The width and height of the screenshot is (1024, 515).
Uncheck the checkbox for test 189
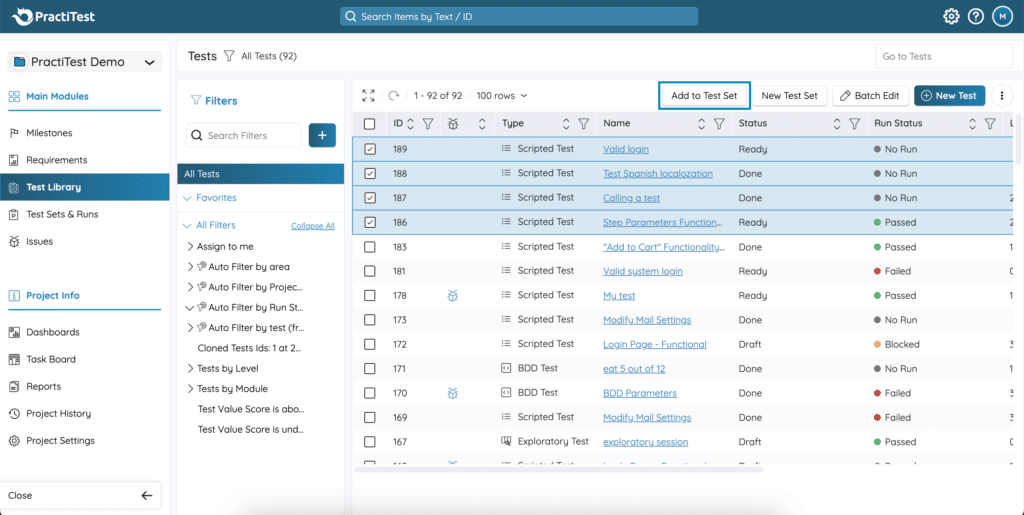[370, 149]
